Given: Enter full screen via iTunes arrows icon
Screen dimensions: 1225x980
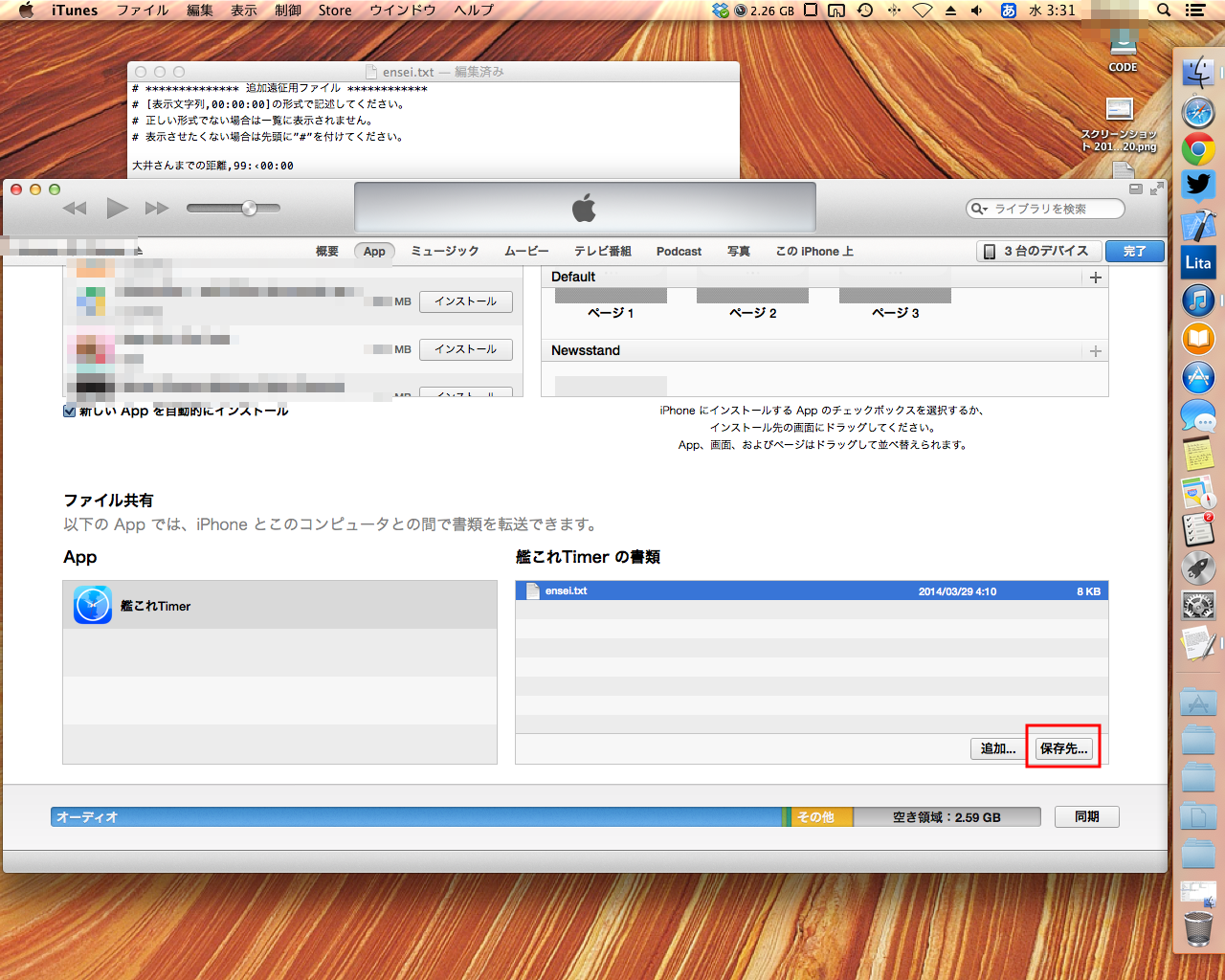Looking at the screenshot, I should point(1157,189).
